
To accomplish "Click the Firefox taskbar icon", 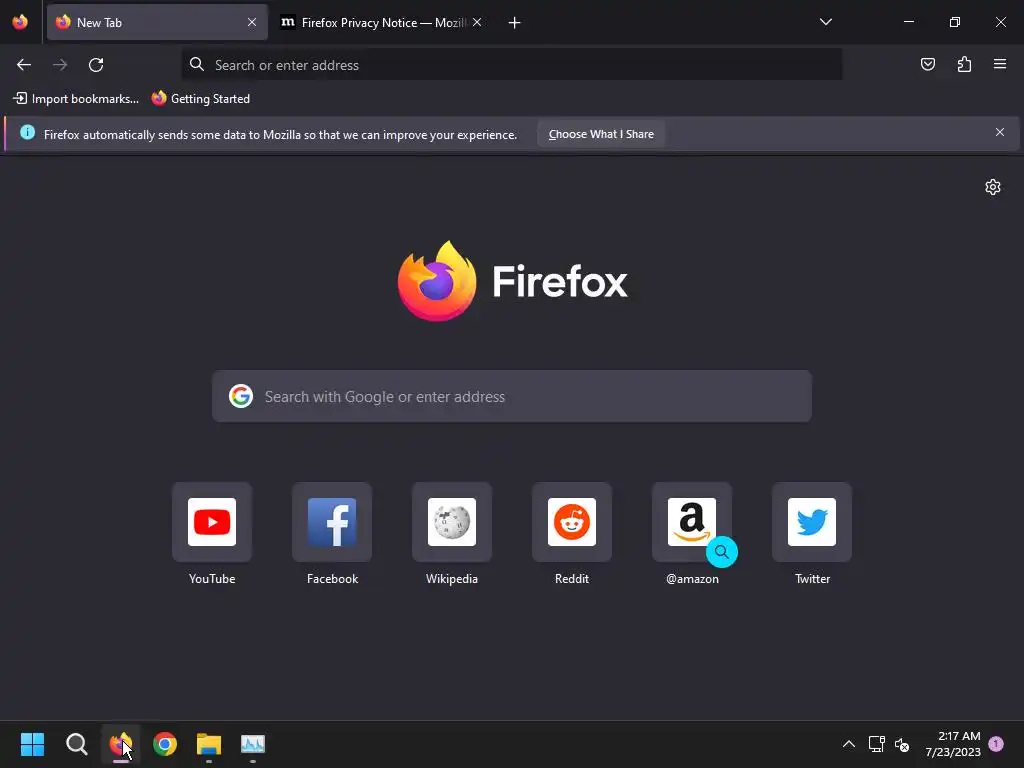I will point(121,744).
